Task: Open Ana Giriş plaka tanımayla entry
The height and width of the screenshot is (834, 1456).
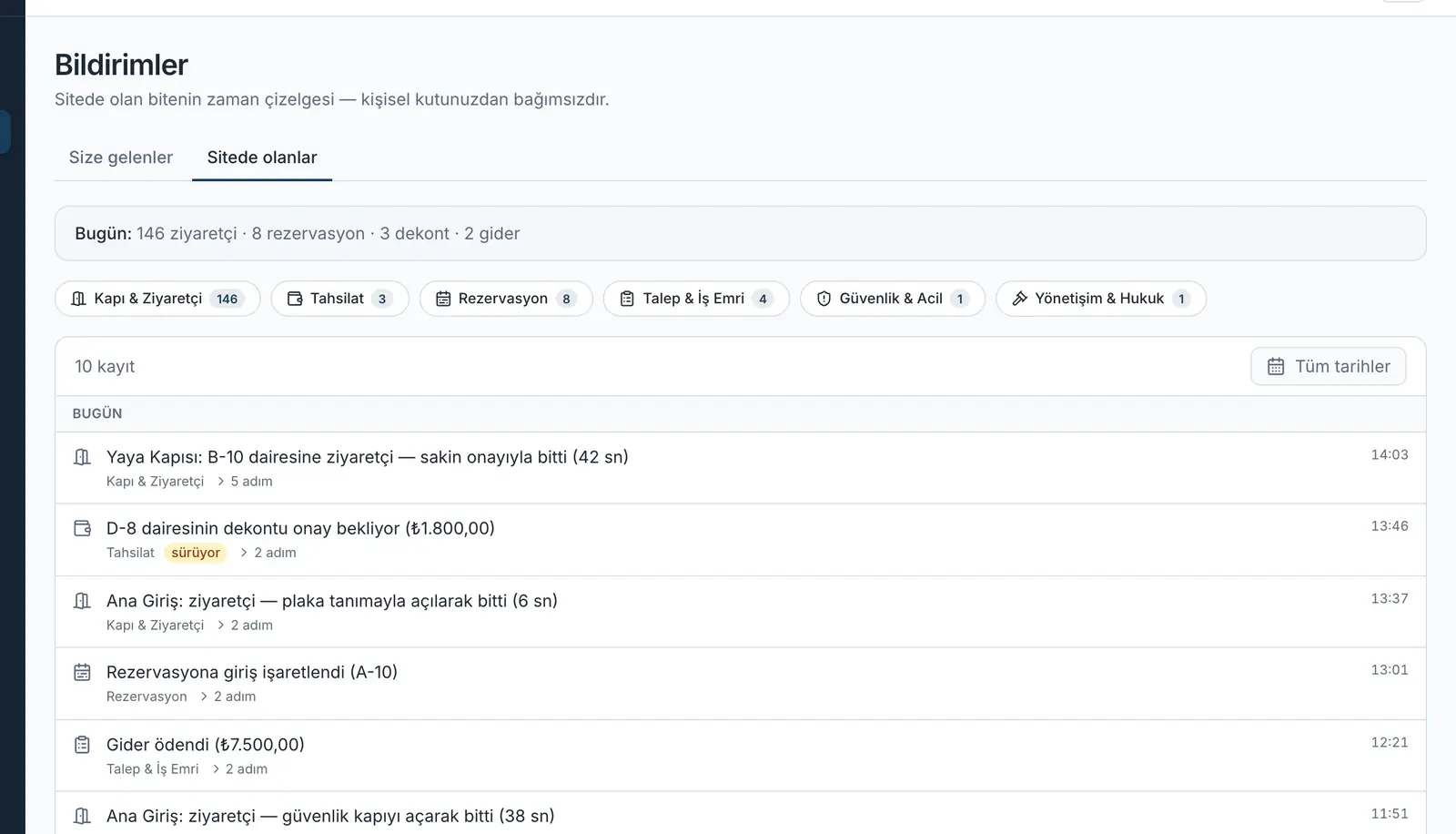Action: tap(740, 612)
